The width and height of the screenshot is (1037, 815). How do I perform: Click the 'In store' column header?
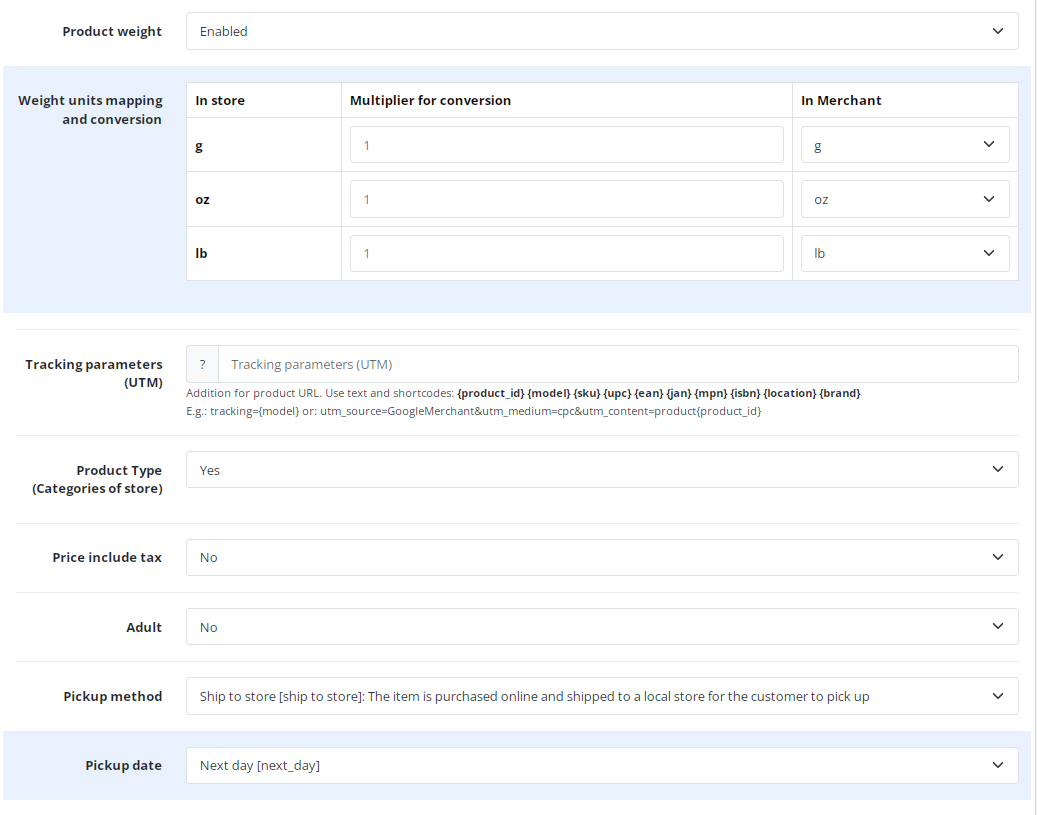pyautogui.click(x=220, y=101)
